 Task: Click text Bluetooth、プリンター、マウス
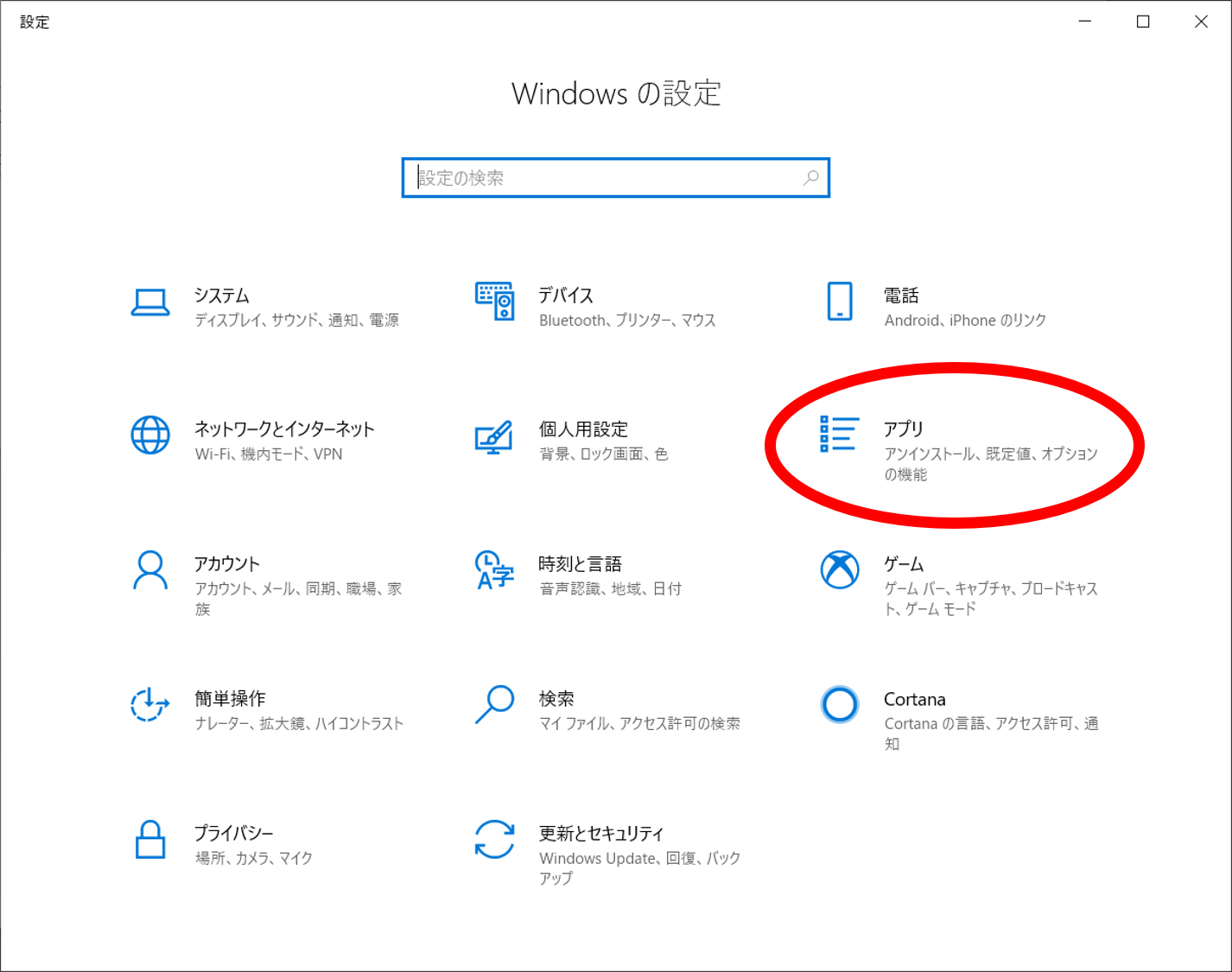[x=628, y=321]
